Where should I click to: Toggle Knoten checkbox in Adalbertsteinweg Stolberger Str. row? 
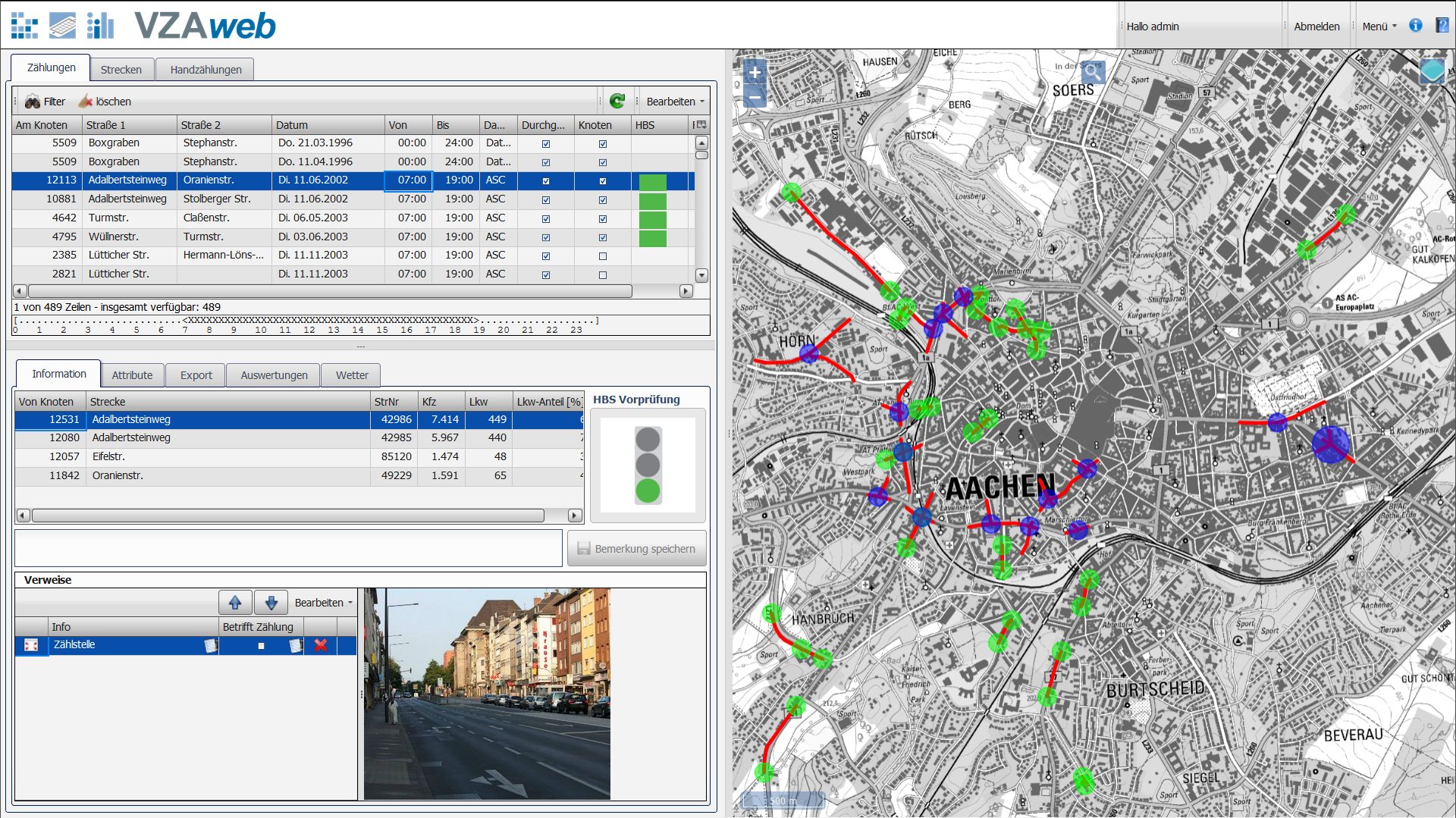(x=603, y=200)
